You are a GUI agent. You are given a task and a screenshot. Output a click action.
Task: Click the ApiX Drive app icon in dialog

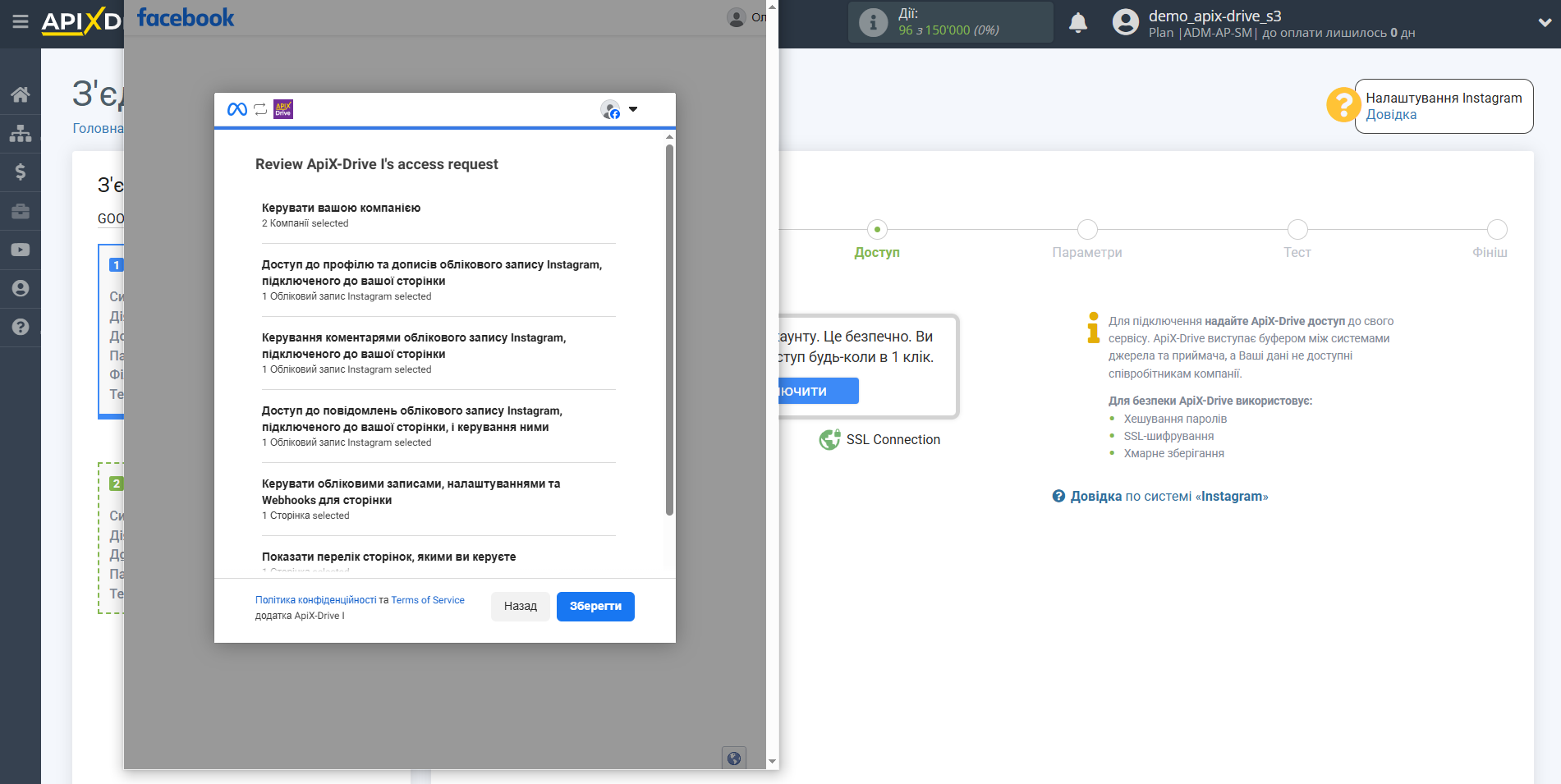pyautogui.click(x=283, y=109)
